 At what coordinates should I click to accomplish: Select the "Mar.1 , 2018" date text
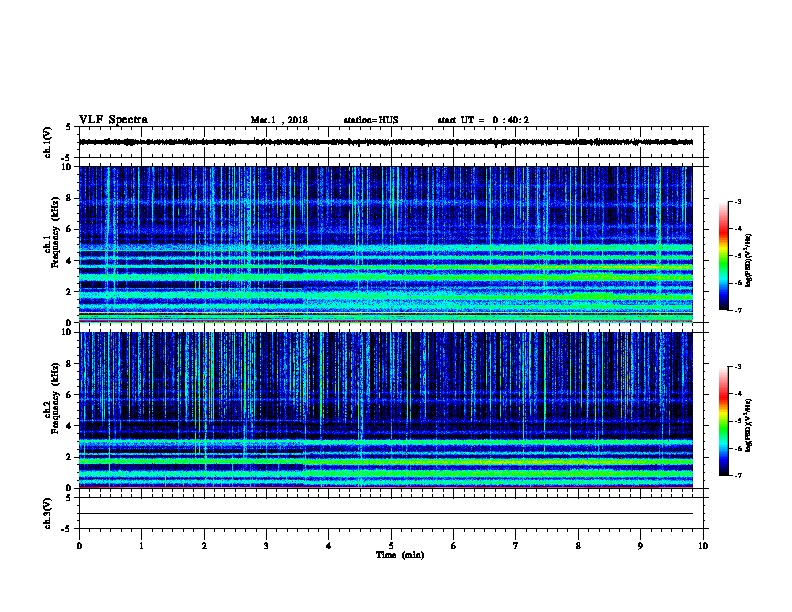click(x=279, y=120)
